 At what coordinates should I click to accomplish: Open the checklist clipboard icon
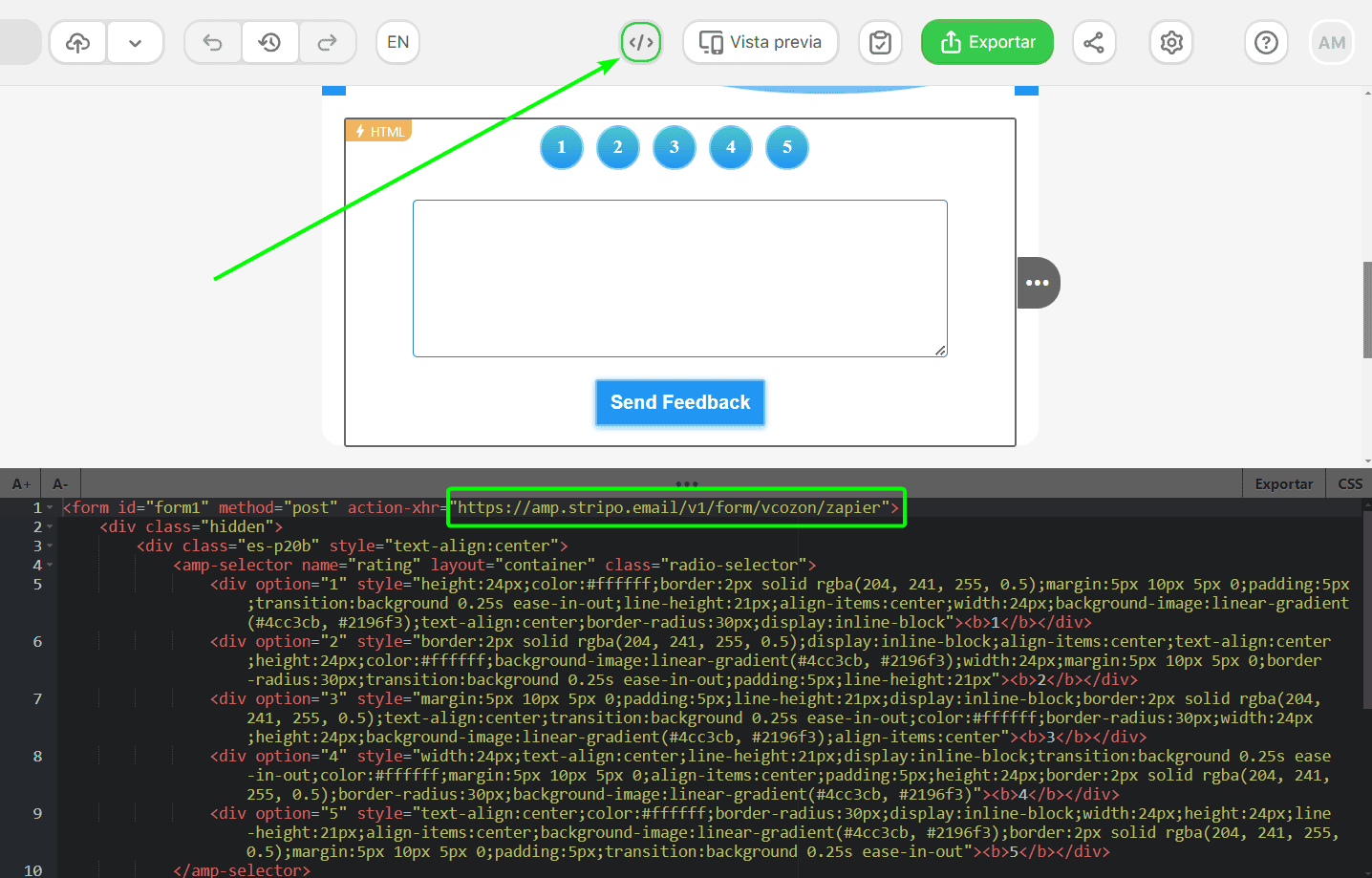pyautogui.click(x=880, y=42)
